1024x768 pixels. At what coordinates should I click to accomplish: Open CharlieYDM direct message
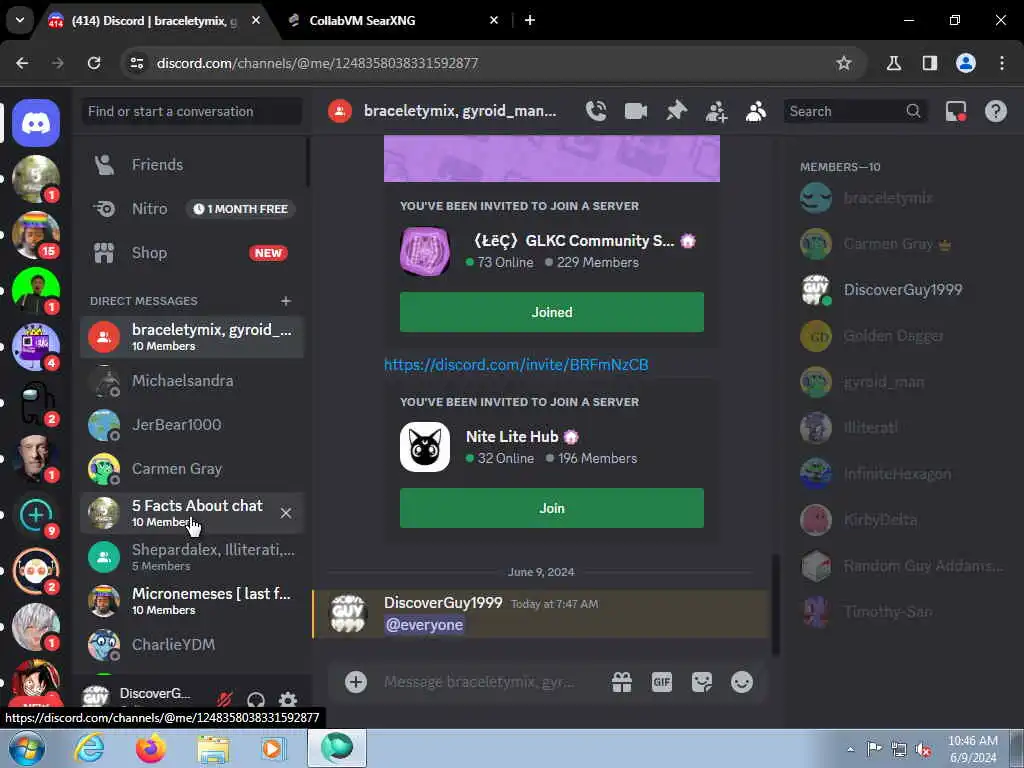tap(192, 645)
